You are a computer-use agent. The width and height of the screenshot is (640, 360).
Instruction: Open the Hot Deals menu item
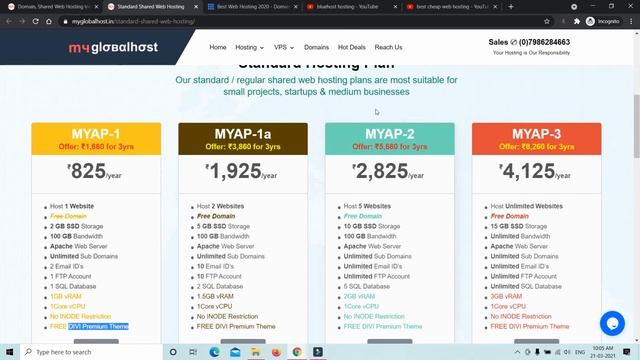[x=351, y=47]
